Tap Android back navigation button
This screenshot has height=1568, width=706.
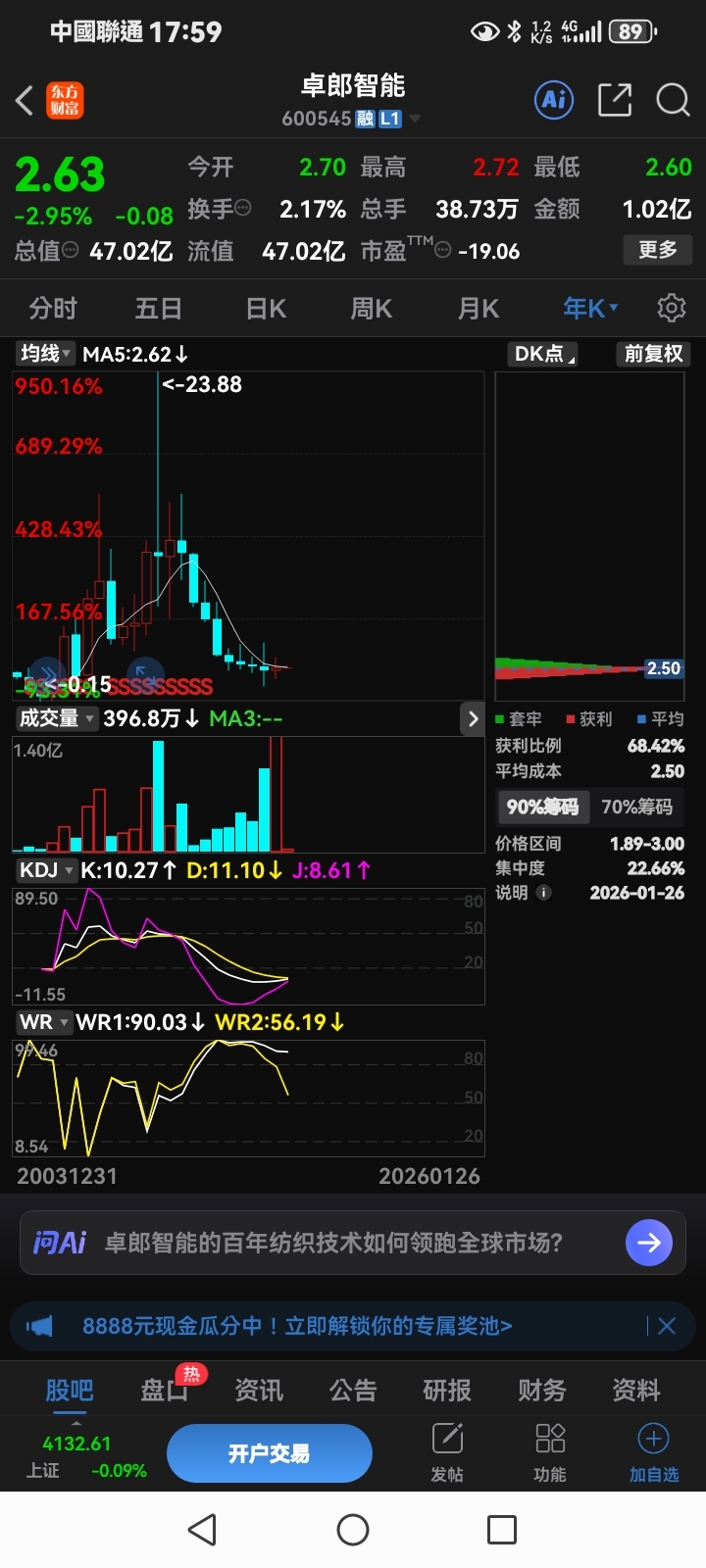[x=202, y=1530]
